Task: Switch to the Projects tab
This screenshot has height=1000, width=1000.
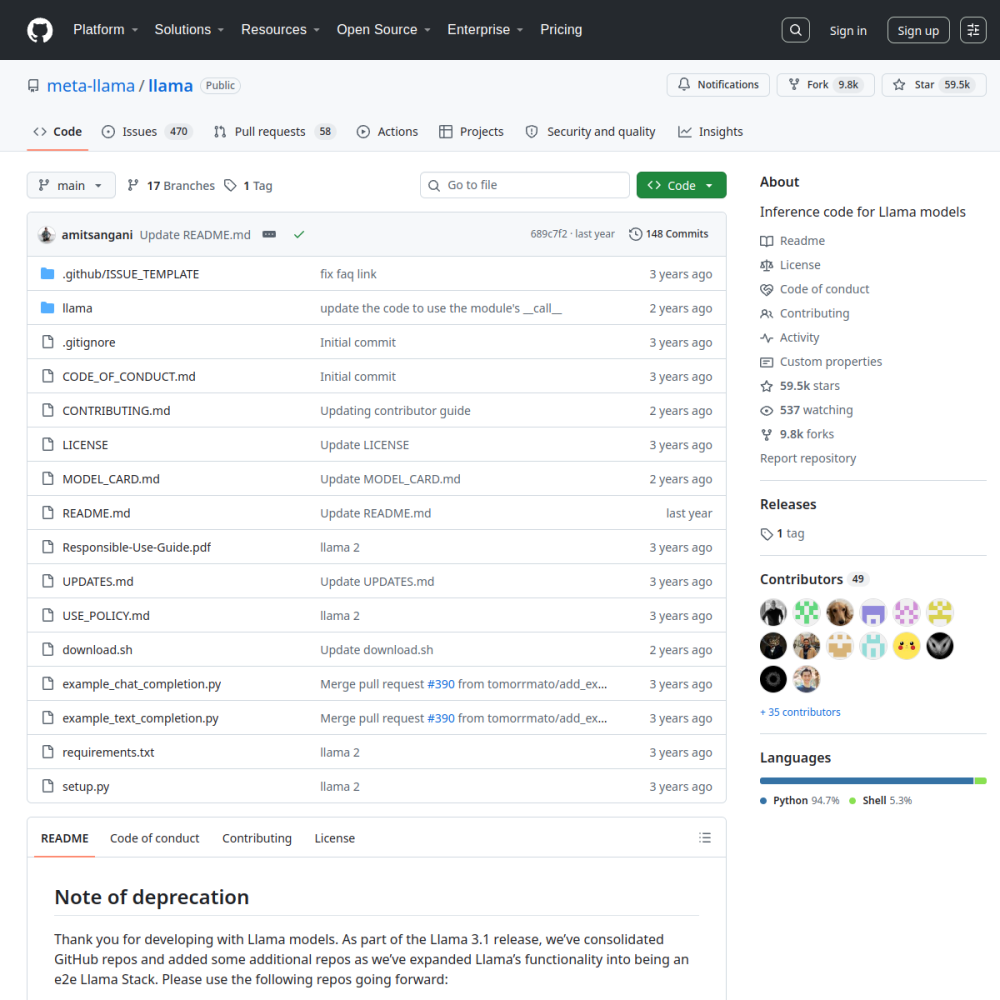Action: [x=471, y=131]
